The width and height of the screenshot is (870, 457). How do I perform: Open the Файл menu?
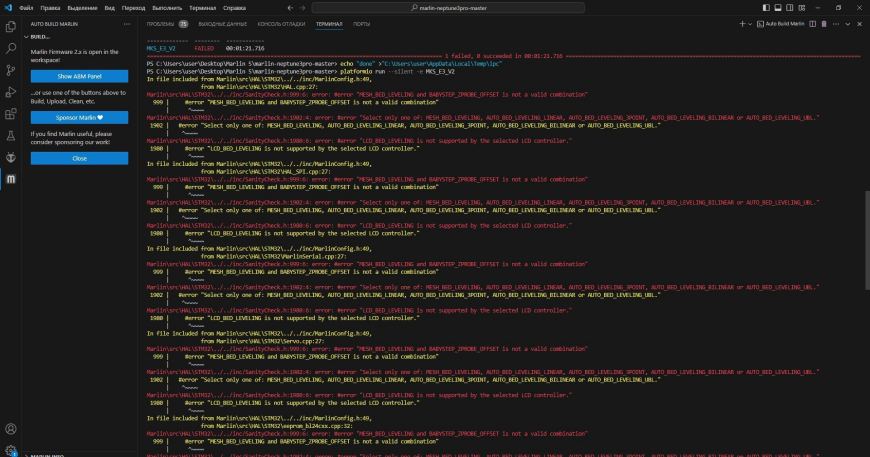26,8
